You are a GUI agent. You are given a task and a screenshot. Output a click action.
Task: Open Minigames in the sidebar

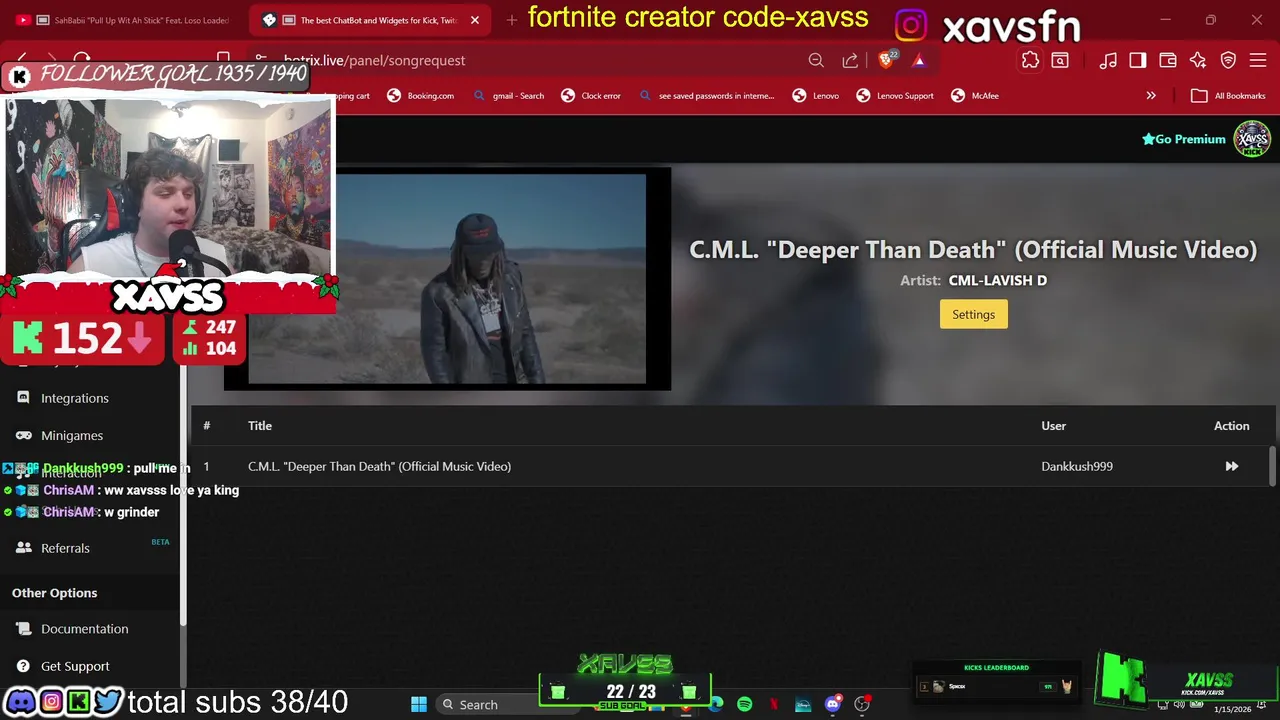[x=72, y=435]
